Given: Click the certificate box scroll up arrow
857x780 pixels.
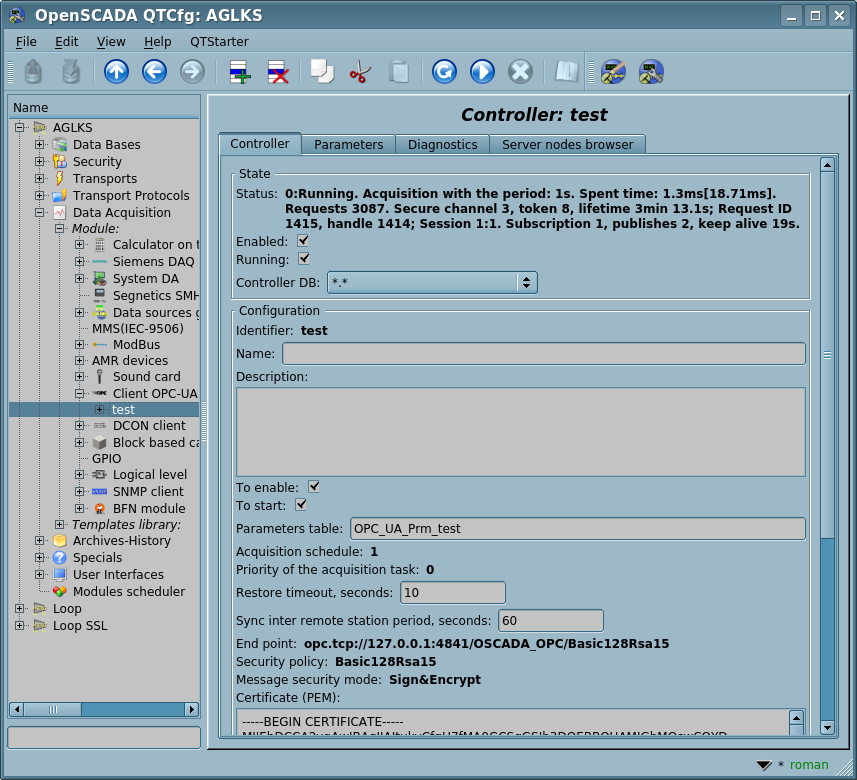Looking at the screenshot, I should [796, 717].
